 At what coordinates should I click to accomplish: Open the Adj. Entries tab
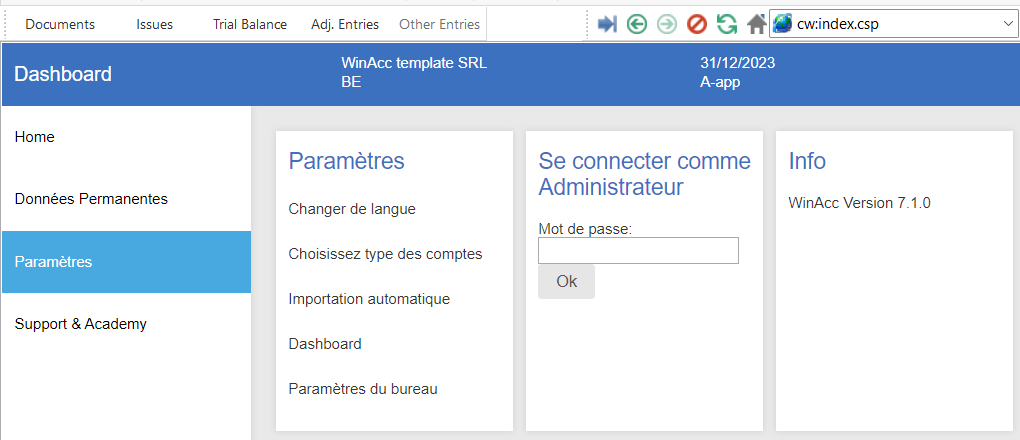point(345,25)
